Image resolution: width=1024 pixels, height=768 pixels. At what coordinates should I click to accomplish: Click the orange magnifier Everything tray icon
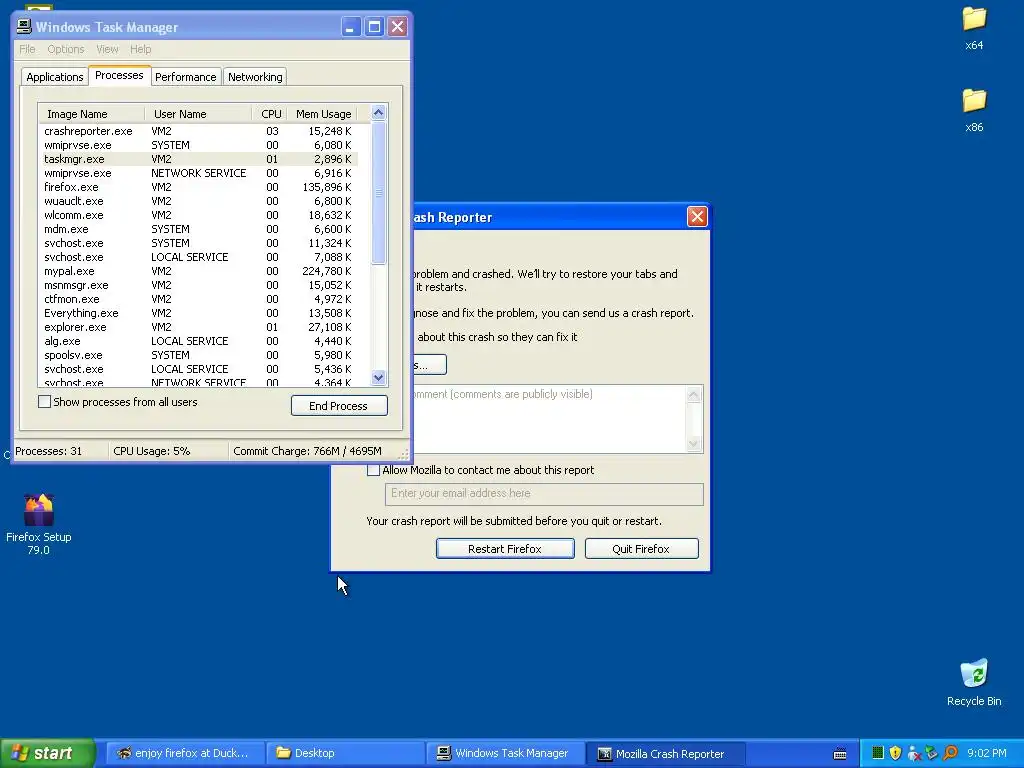click(950, 753)
